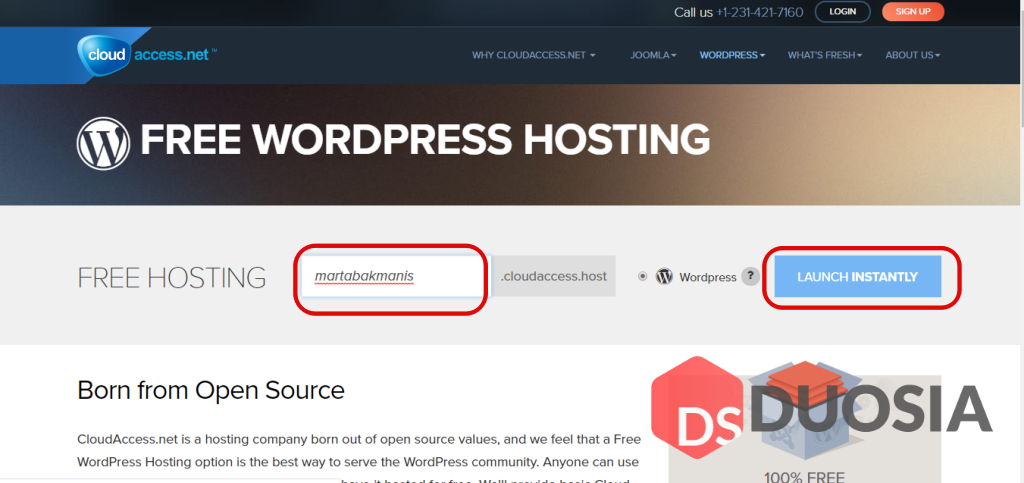Click the phone number +1-231-421-7160
This screenshot has width=1024, height=483.
[760, 12]
